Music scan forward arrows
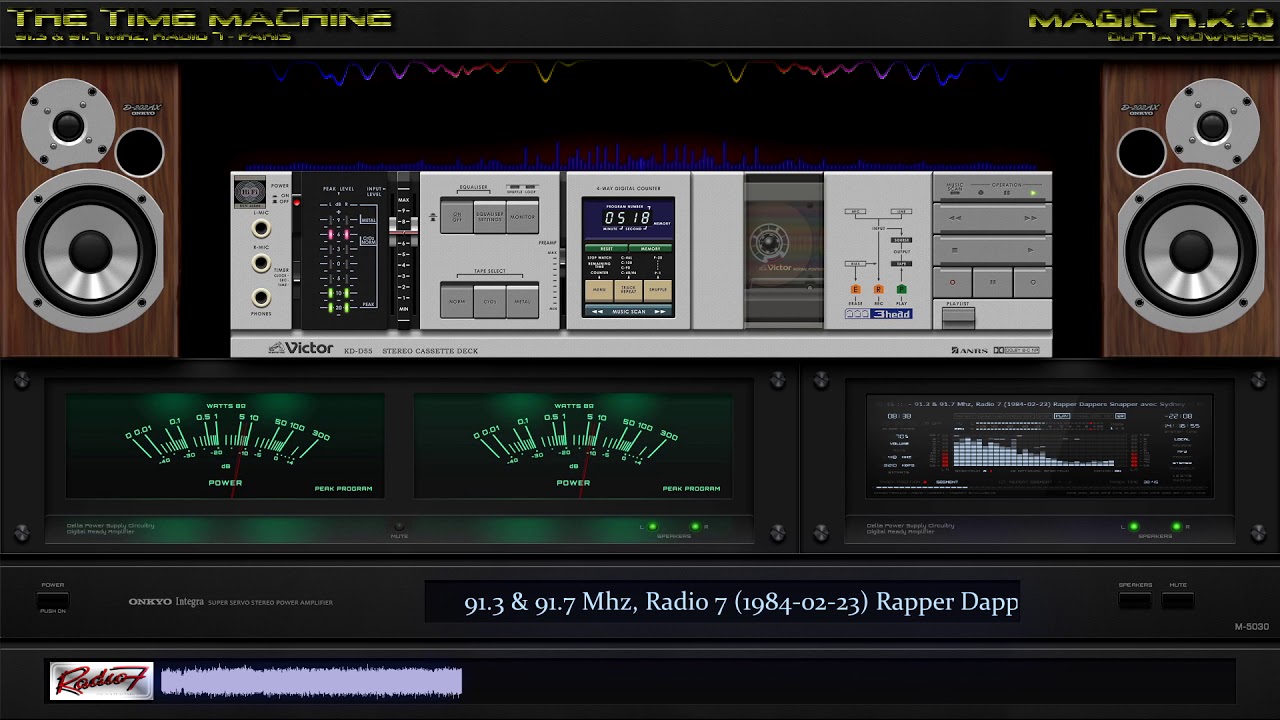 click(660, 311)
